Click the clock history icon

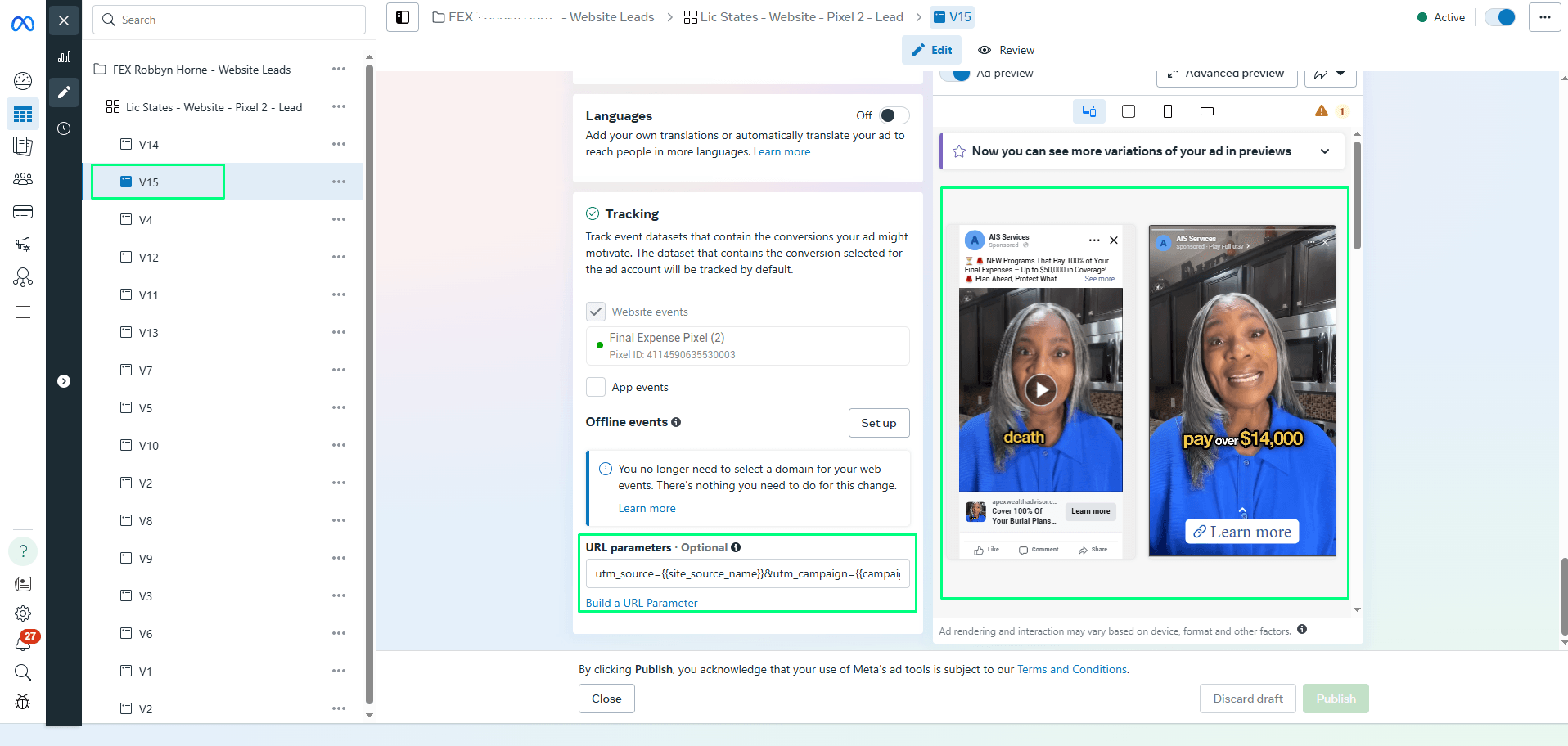(x=64, y=128)
